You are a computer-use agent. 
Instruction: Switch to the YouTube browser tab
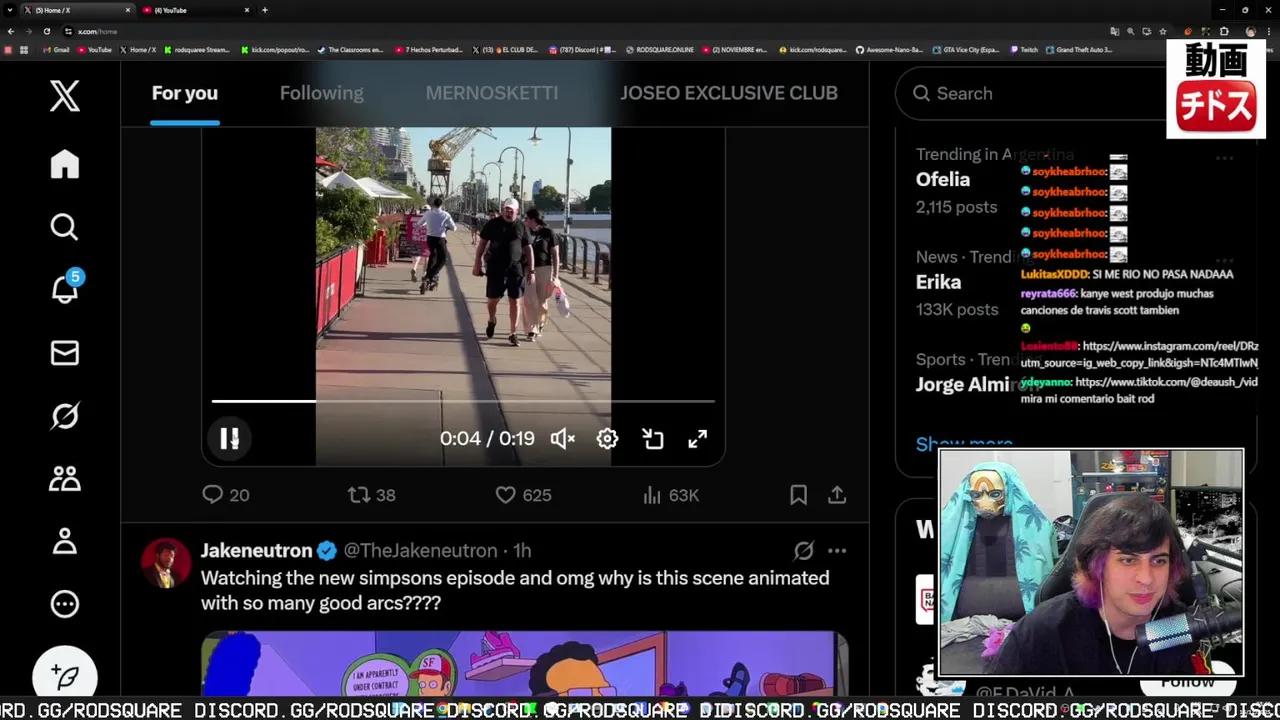[195, 10]
